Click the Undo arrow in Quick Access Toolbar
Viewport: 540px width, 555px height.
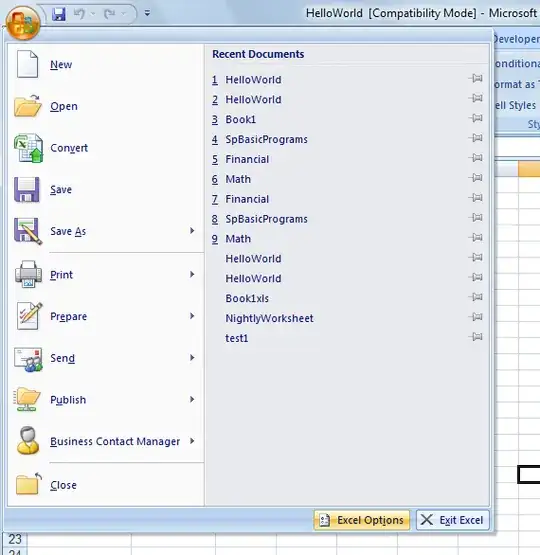click(x=79, y=14)
